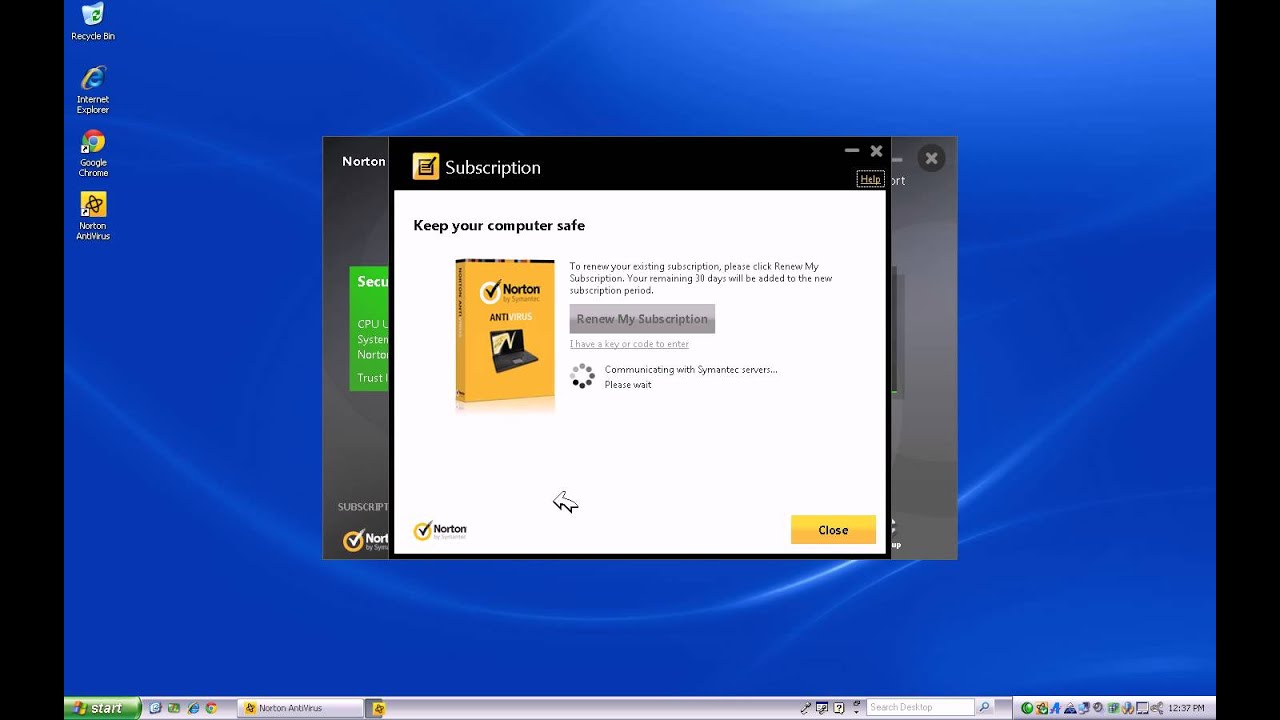Click the Subscription notepad icon in dialog header
Screen dimensions: 1280x720
pyautogui.click(x=426, y=166)
